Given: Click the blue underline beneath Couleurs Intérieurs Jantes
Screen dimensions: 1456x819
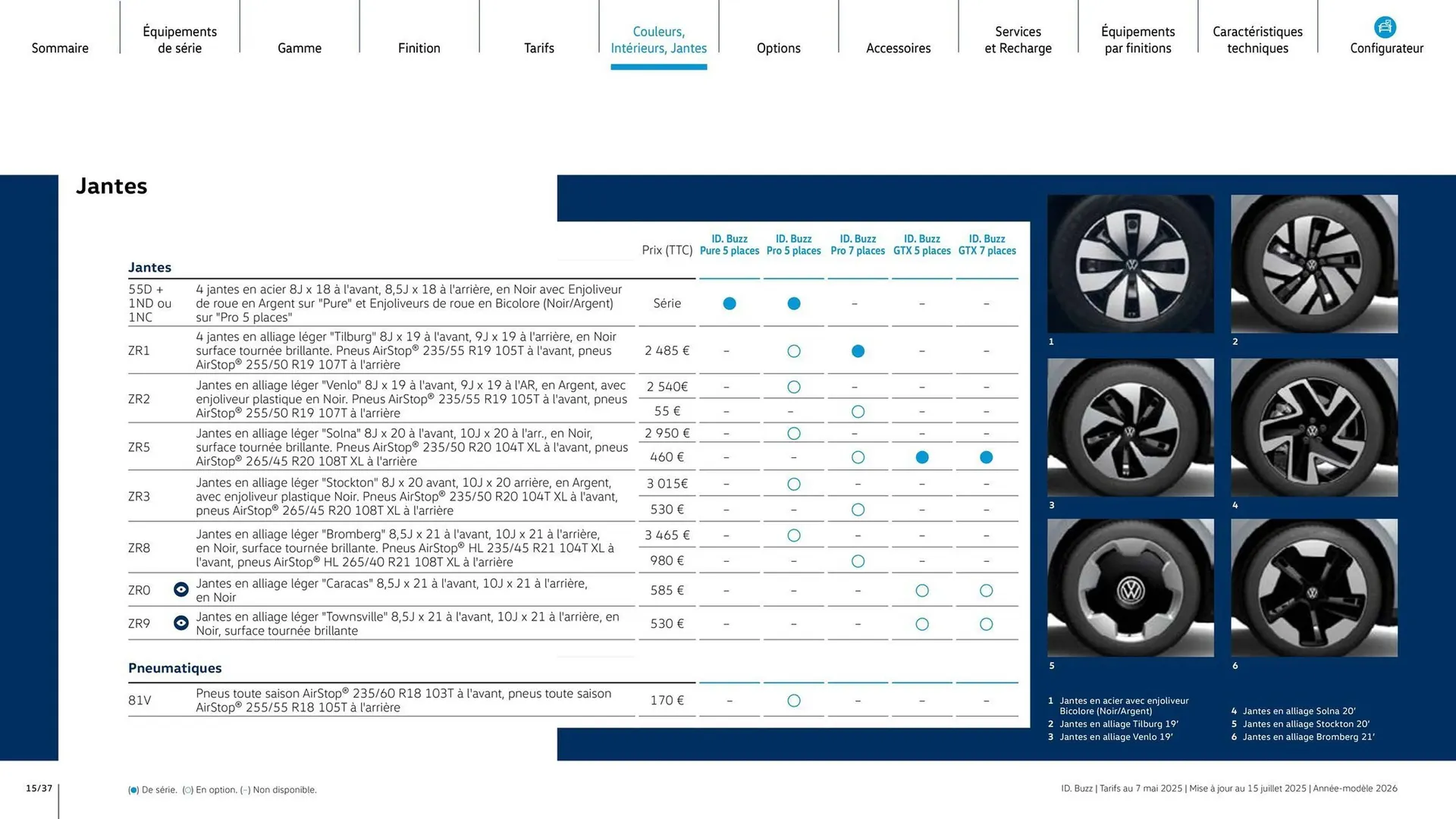Looking at the screenshot, I should pyautogui.click(x=658, y=67).
